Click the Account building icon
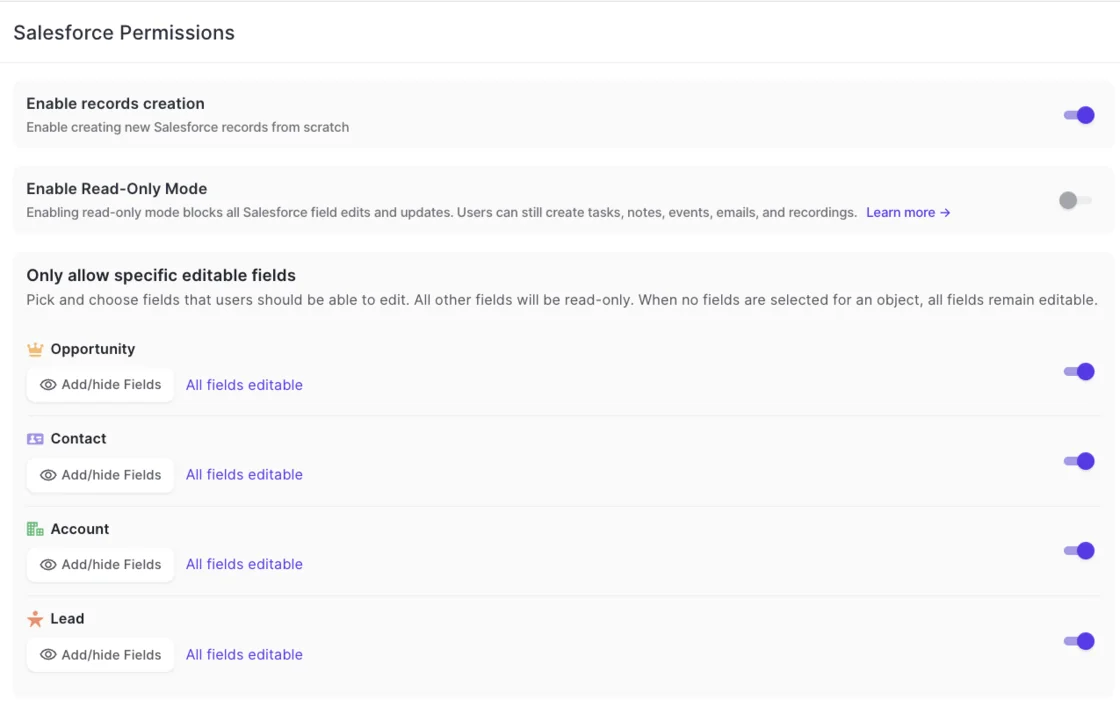 [35, 529]
